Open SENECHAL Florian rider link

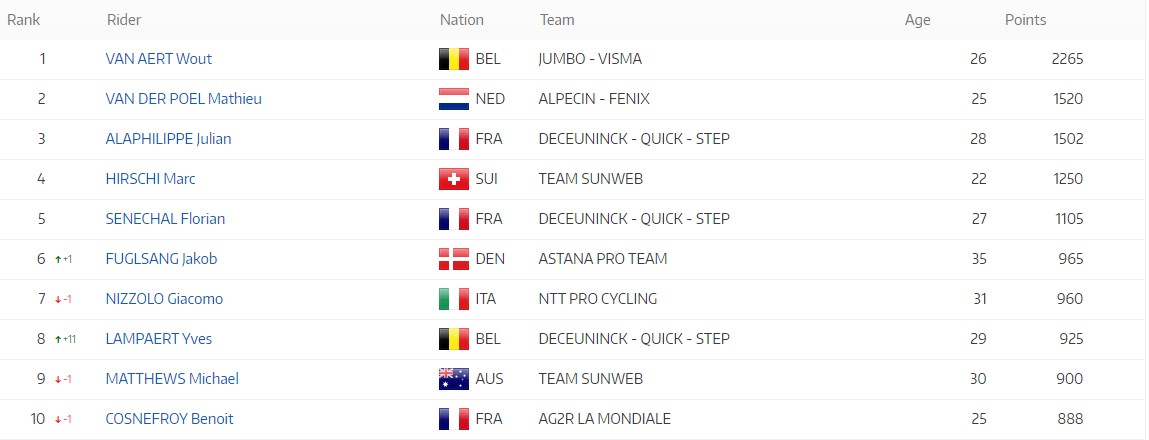tap(165, 219)
